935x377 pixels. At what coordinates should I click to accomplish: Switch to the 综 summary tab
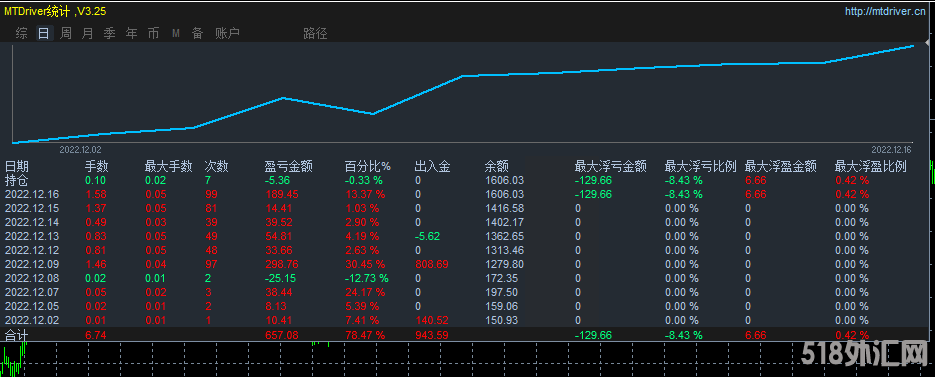click(x=21, y=33)
